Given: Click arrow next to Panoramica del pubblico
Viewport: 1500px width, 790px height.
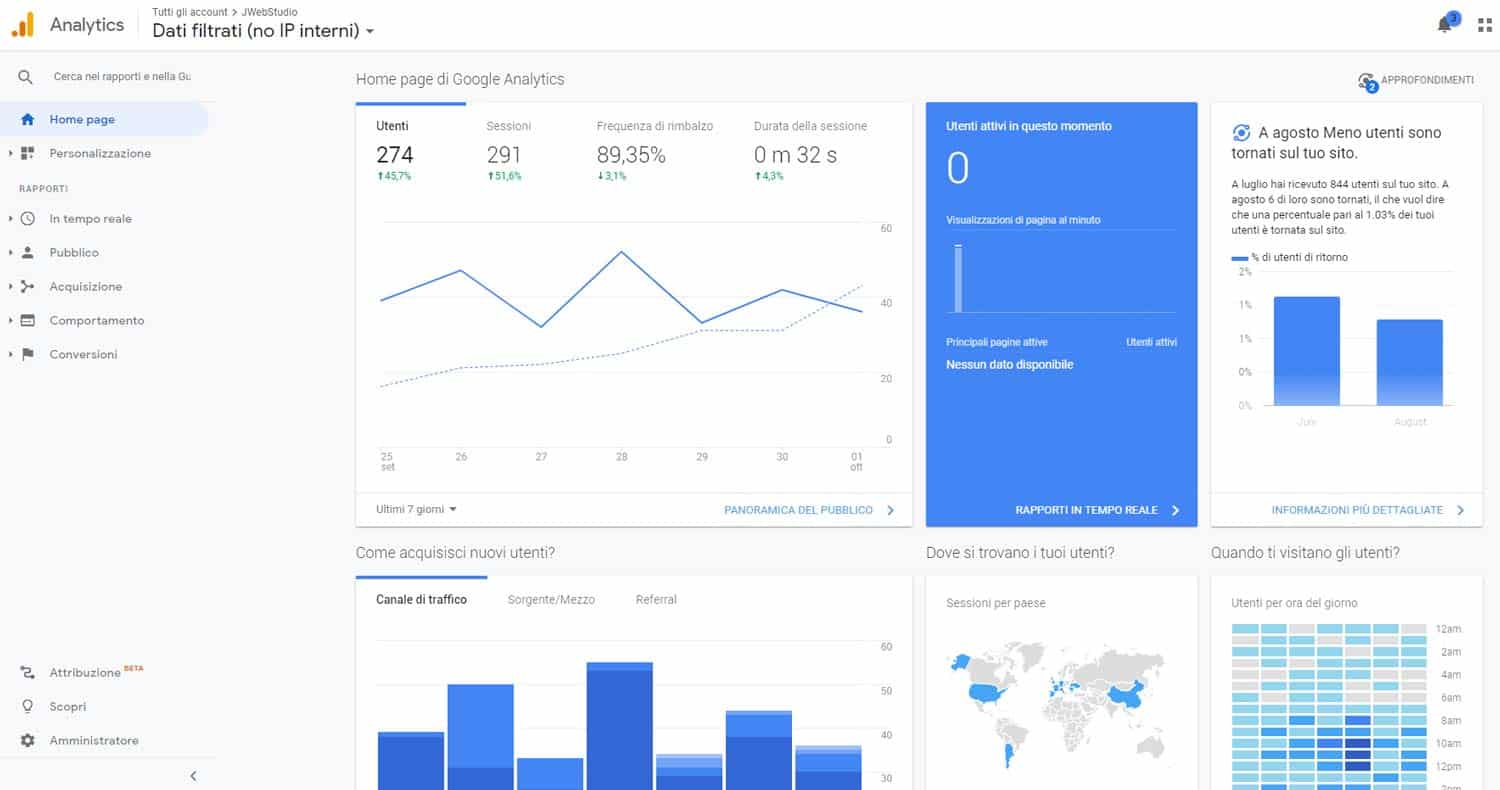Looking at the screenshot, I should [890, 510].
